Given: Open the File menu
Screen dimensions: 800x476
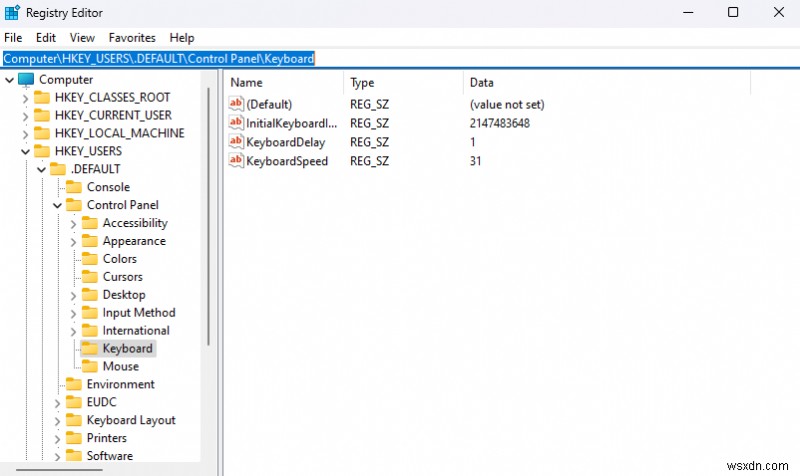Looking at the screenshot, I should coord(13,38).
